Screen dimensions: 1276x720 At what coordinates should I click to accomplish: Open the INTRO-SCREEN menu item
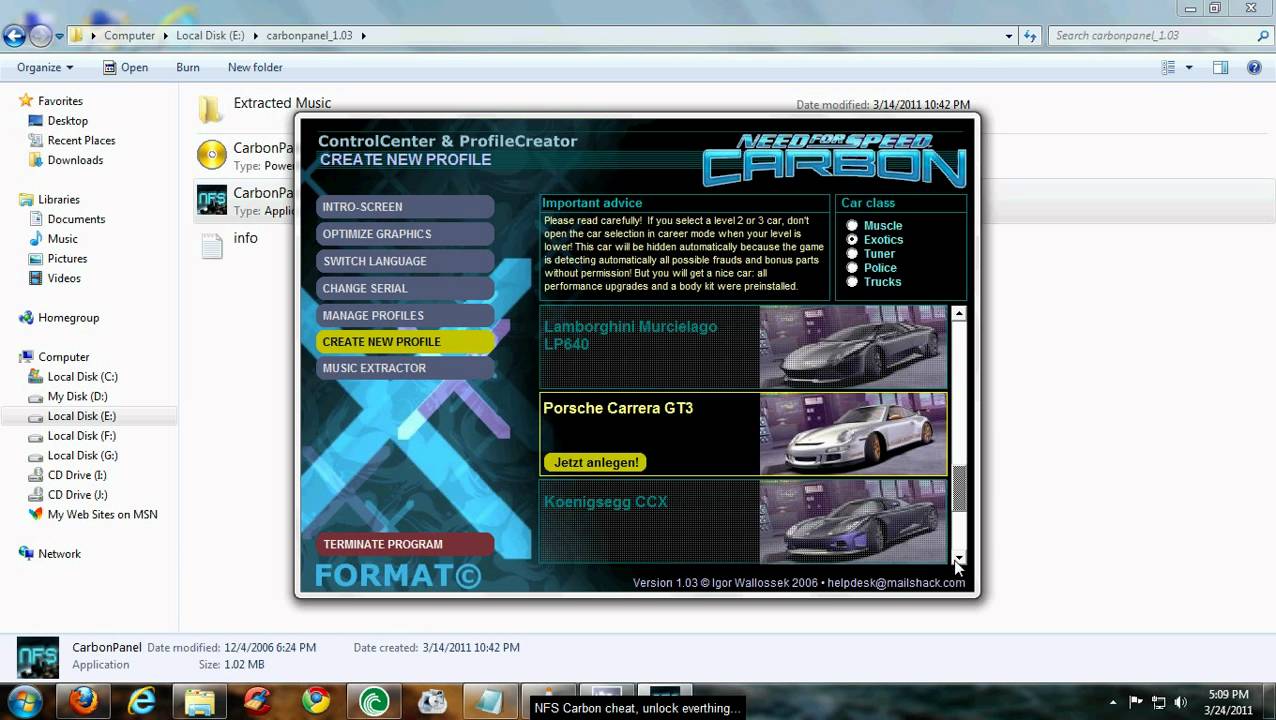pos(405,207)
